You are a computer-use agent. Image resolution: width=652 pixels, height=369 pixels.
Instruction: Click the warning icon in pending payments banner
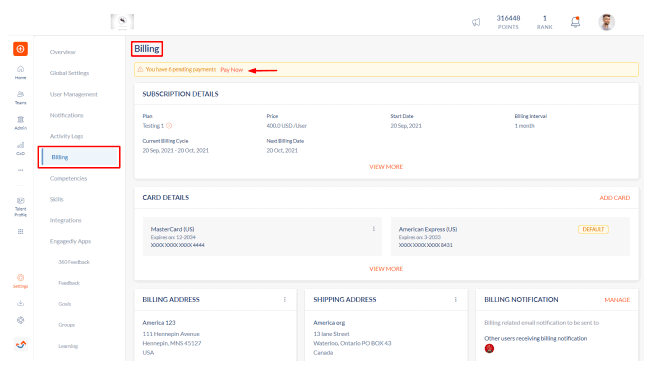coord(140,69)
